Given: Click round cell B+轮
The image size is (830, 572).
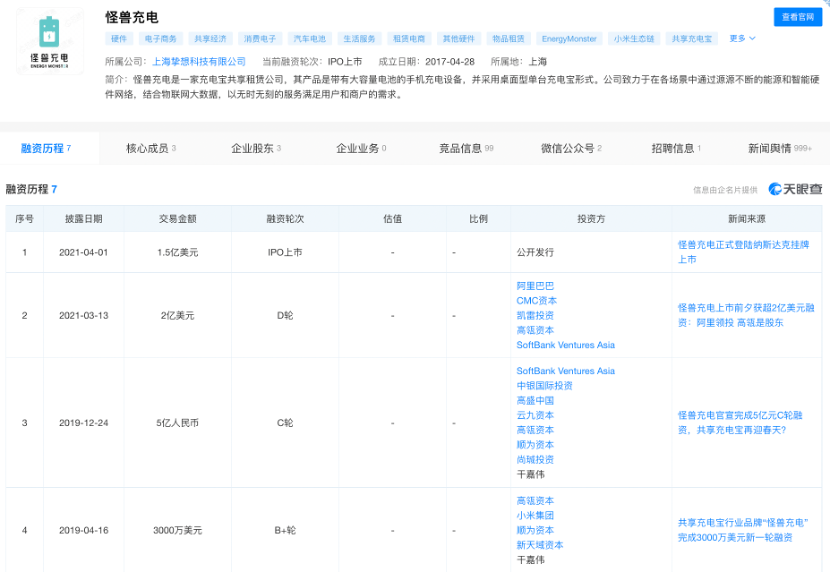Looking at the screenshot, I should (x=285, y=530).
